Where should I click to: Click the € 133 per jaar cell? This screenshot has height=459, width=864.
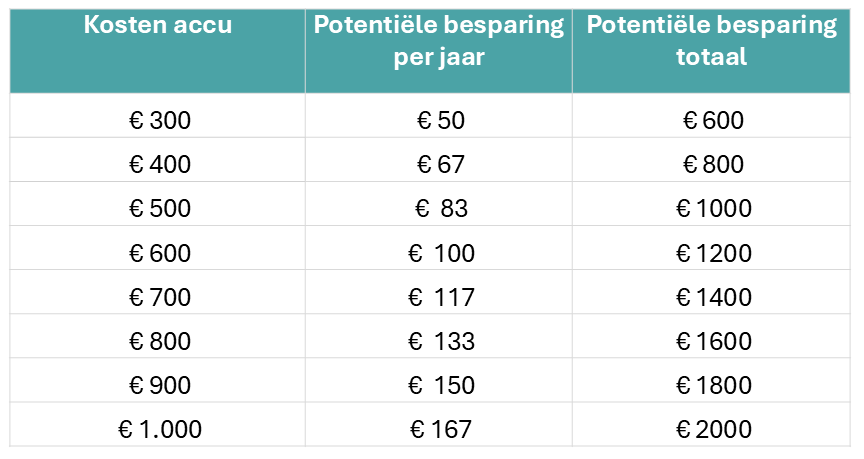click(x=441, y=341)
